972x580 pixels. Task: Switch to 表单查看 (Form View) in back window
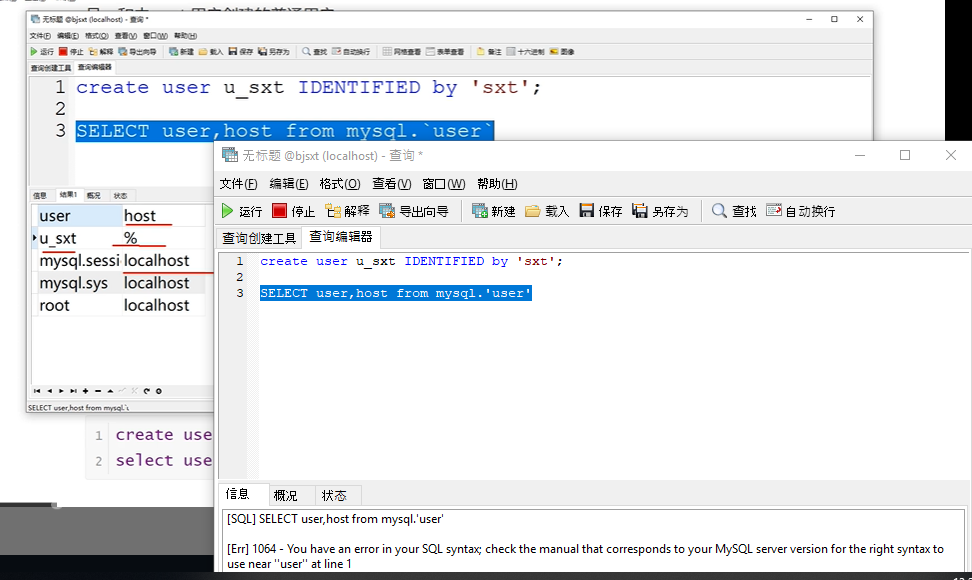[x=445, y=51]
